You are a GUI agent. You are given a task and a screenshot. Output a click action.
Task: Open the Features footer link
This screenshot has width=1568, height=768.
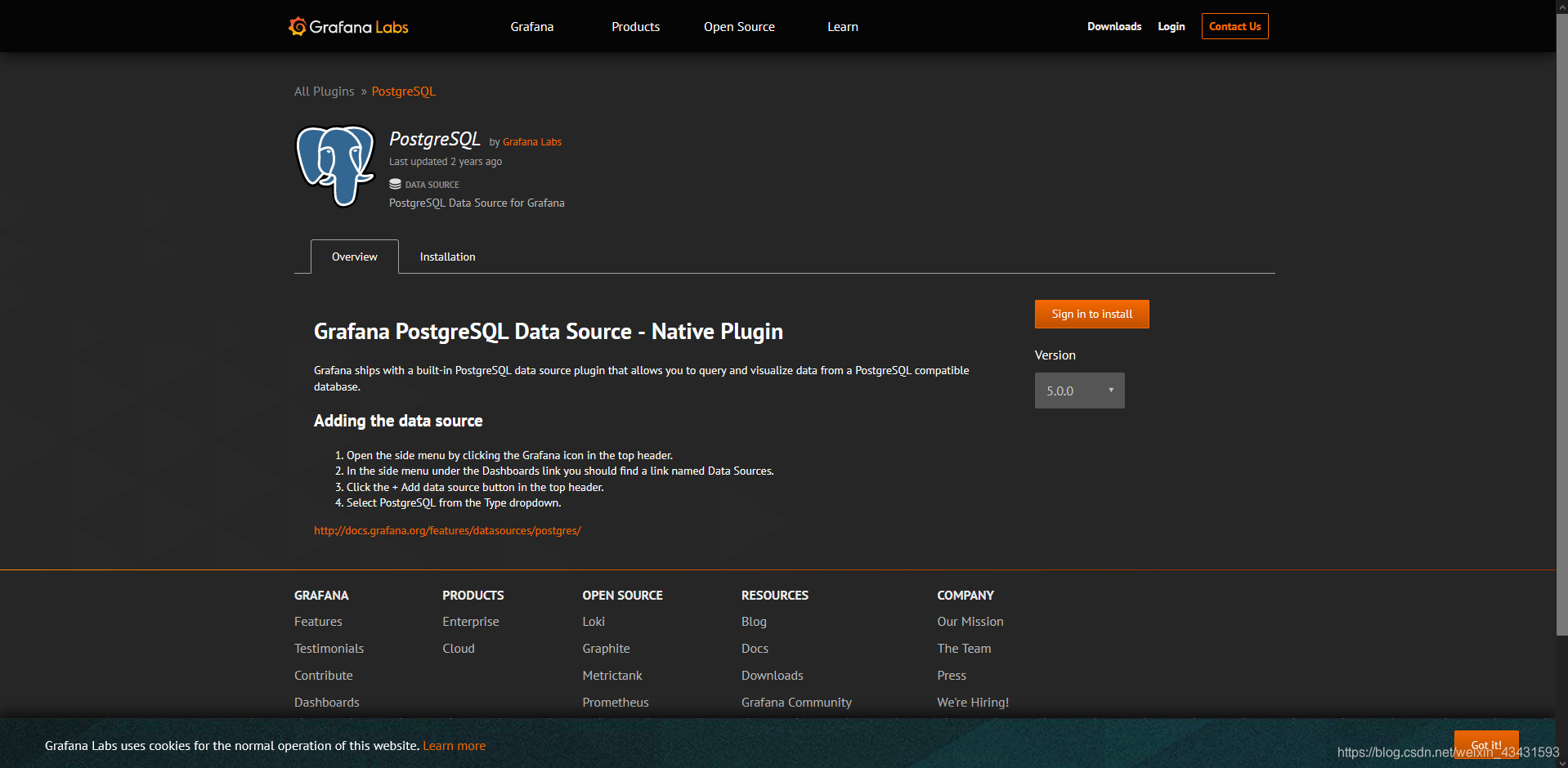pos(318,622)
